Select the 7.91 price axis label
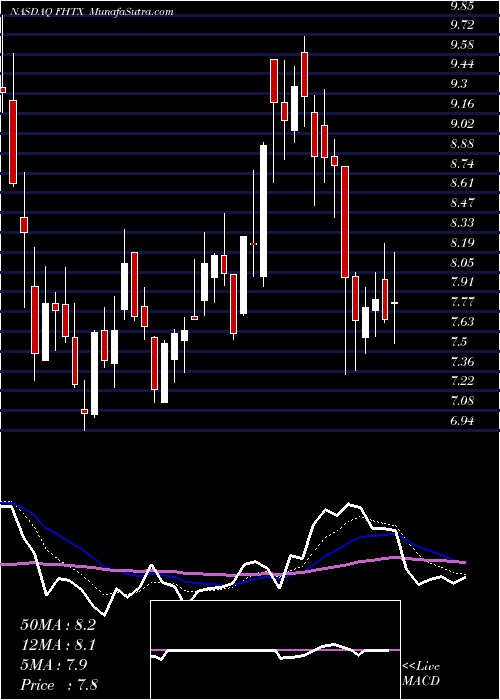Image resolution: width=500 pixels, height=700 pixels. tap(461, 282)
